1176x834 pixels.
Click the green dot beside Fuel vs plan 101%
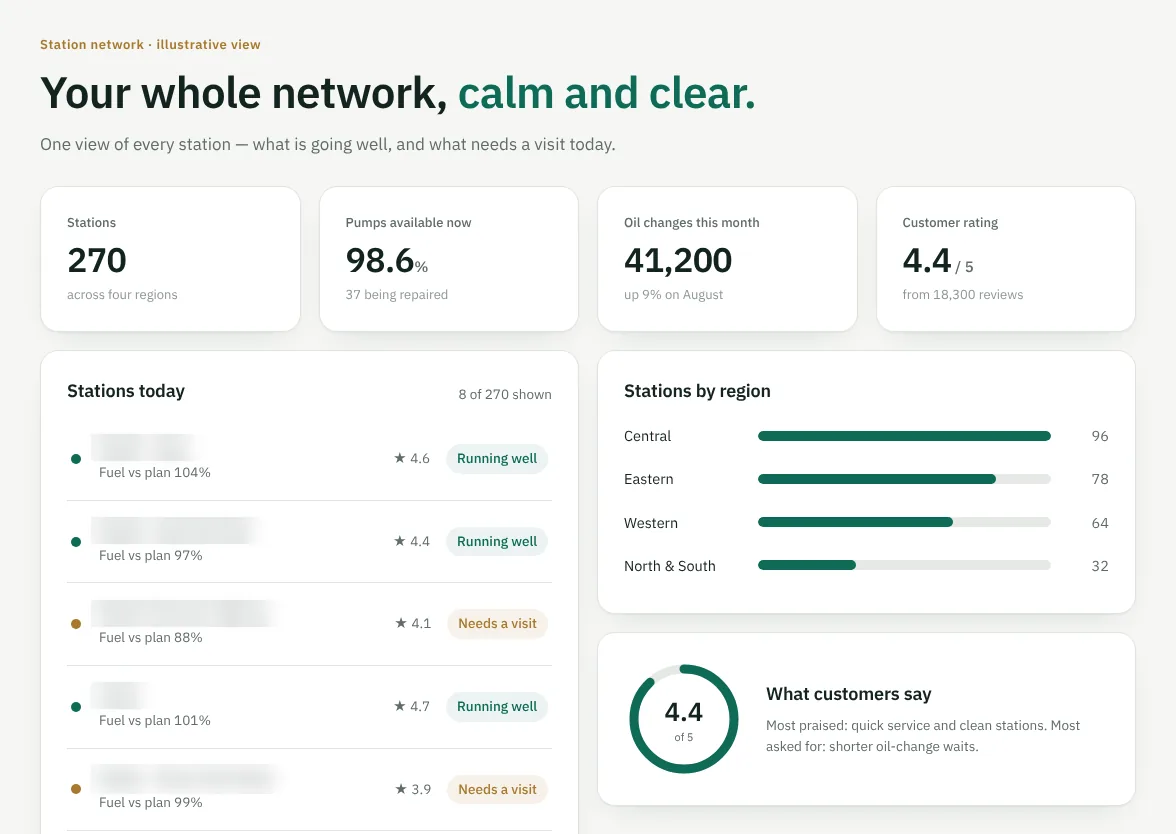(x=76, y=706)
